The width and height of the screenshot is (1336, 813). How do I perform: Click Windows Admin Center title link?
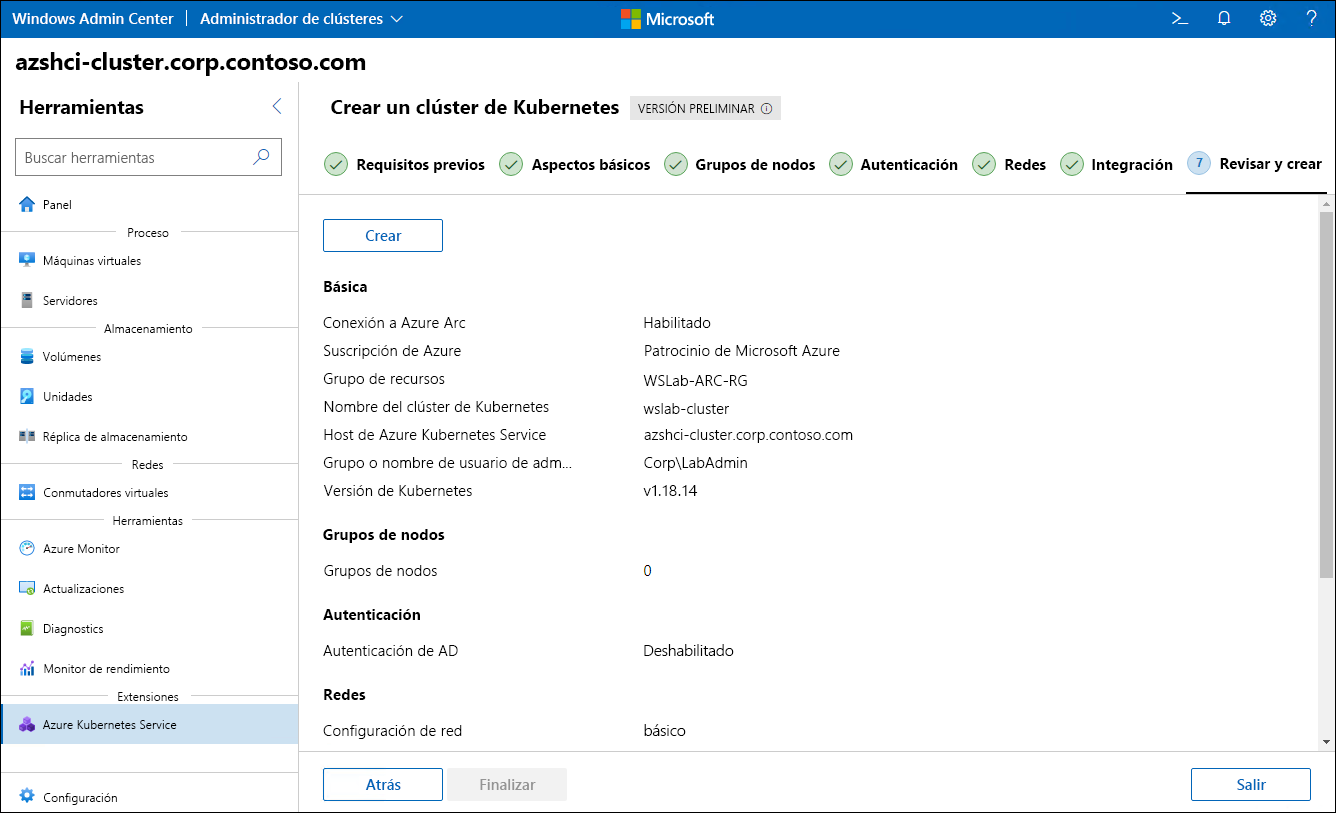tap(93, 19)
